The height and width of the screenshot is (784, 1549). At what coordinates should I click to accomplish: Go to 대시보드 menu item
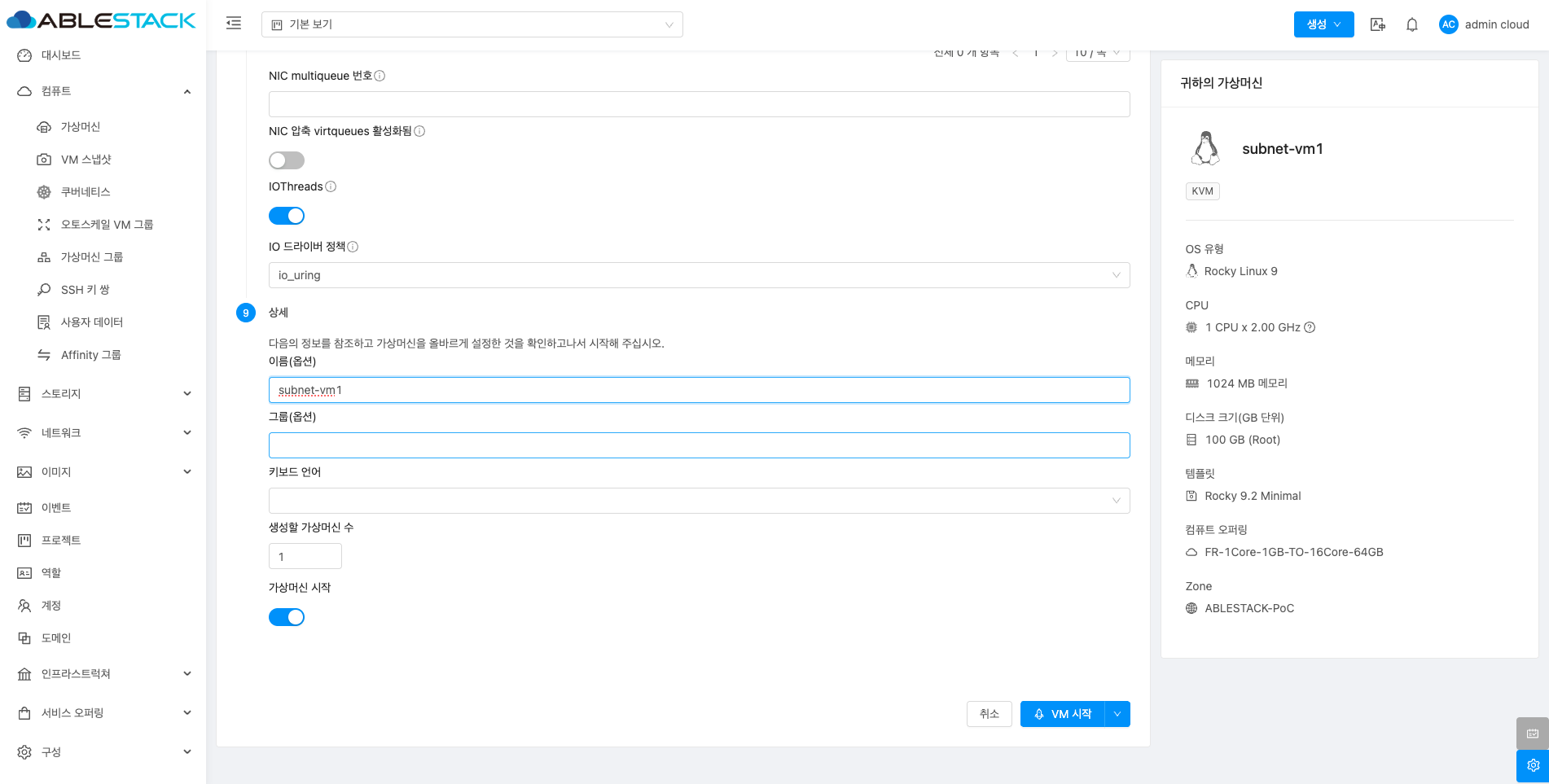pos(61,55)
